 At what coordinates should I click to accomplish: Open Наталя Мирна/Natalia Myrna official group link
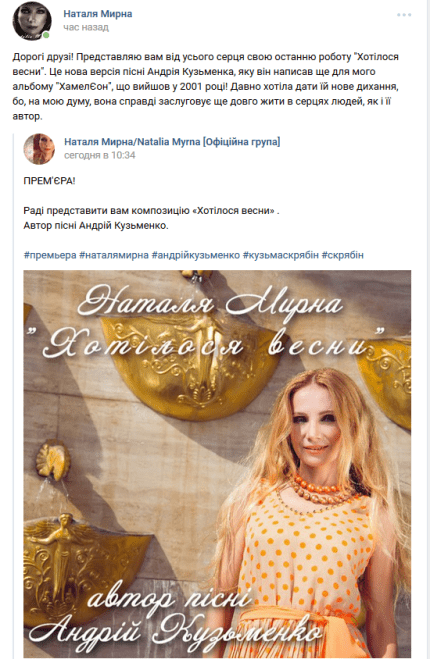tap(172, 142)
